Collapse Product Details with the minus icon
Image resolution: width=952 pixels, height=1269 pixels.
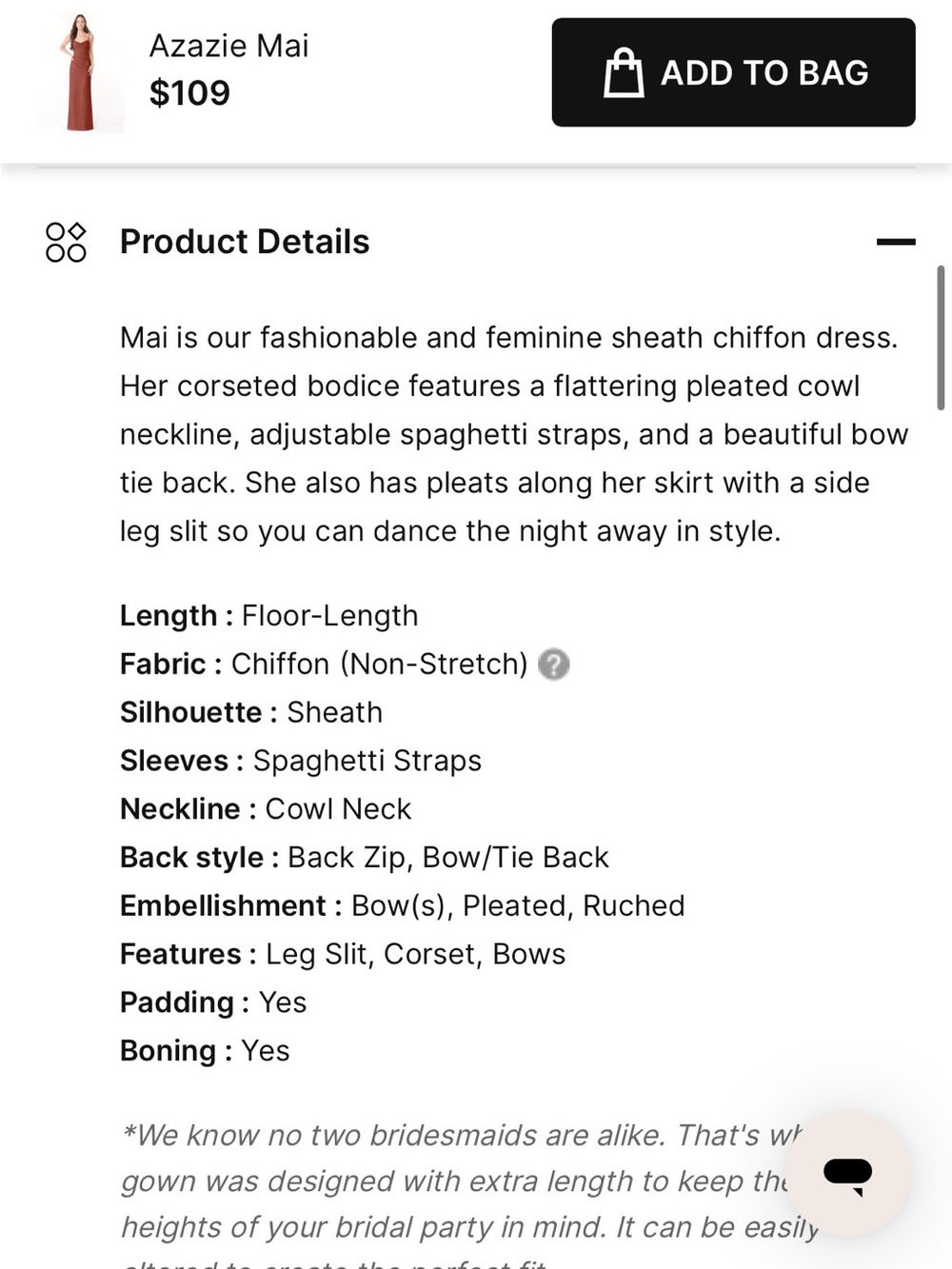896,242
